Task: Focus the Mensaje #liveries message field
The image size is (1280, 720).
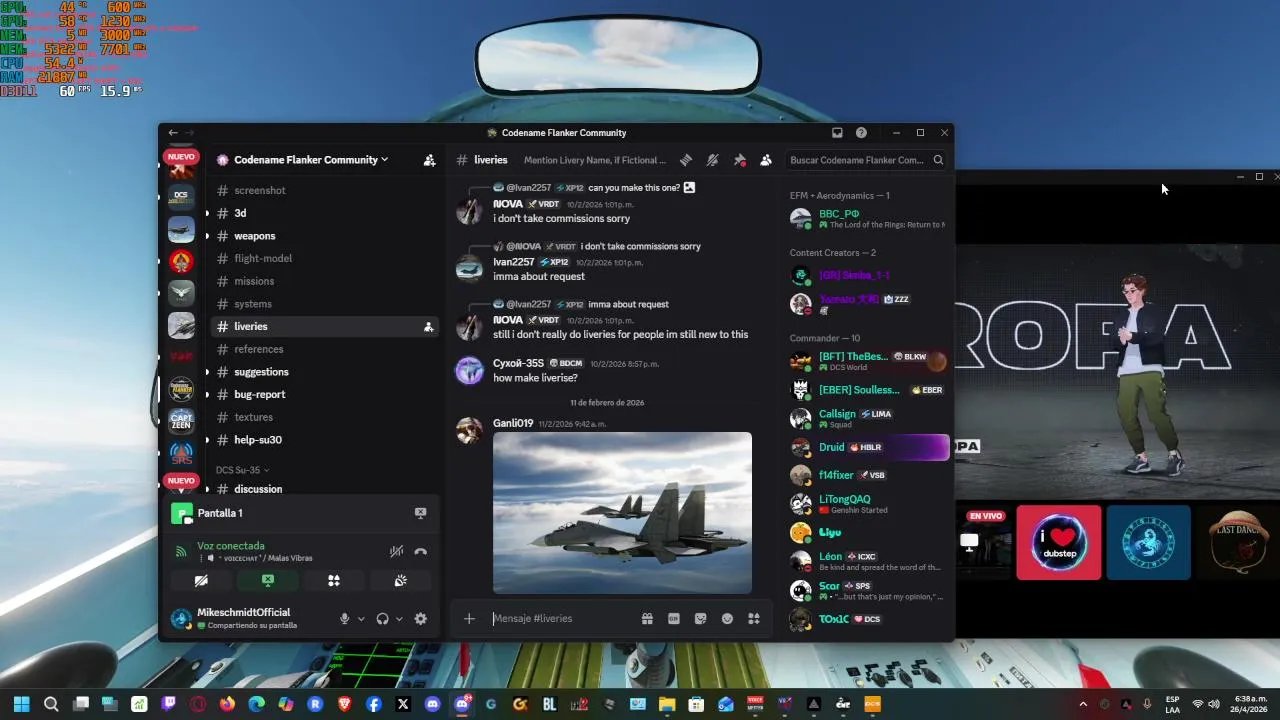Action: point(560,619)
